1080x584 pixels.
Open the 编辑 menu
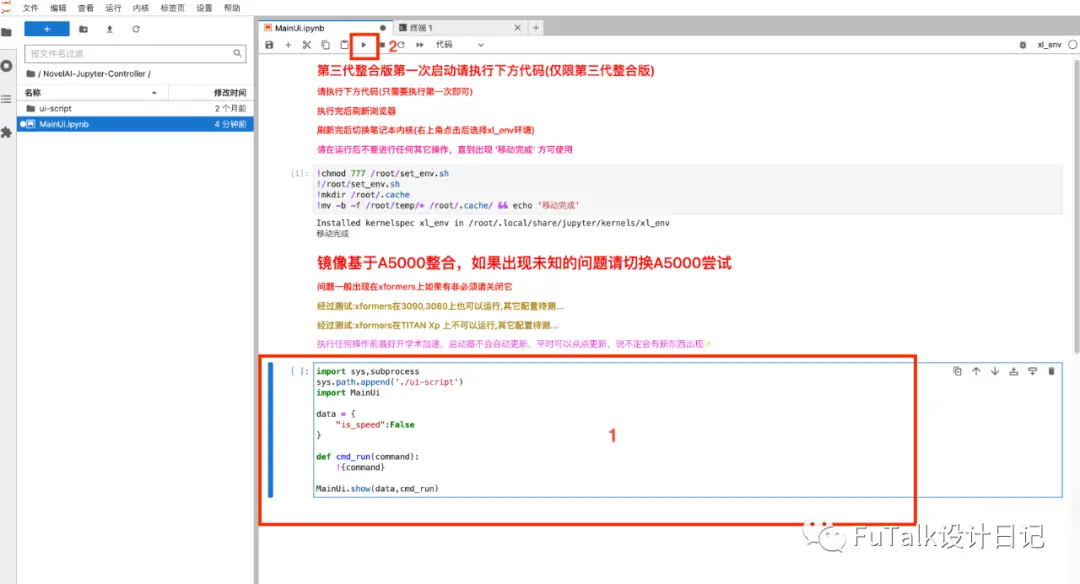(x=58, y=8)
